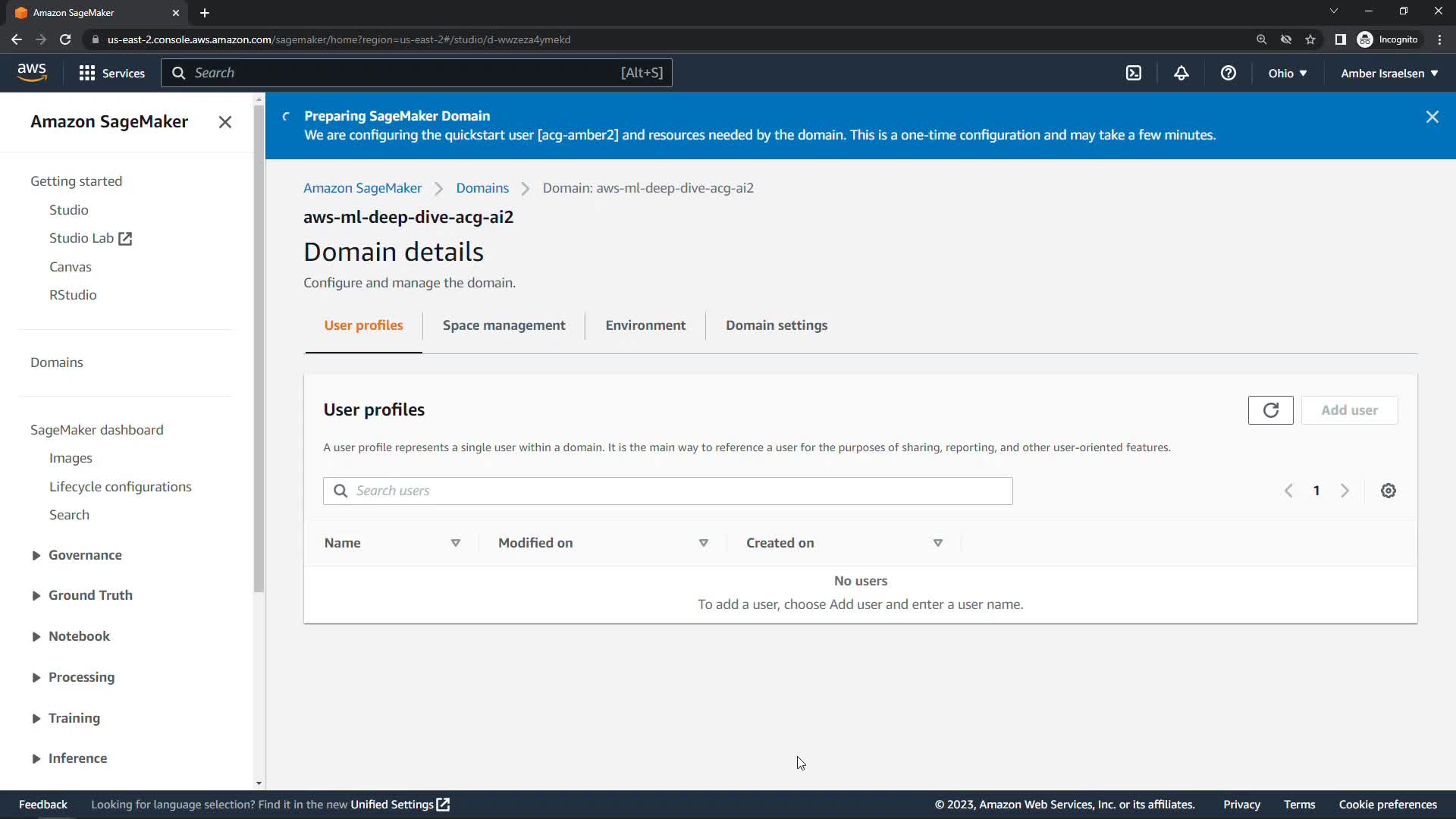Click the Domains breadcrumb link
Viewport: 1456px width, 819px height.
482,188
